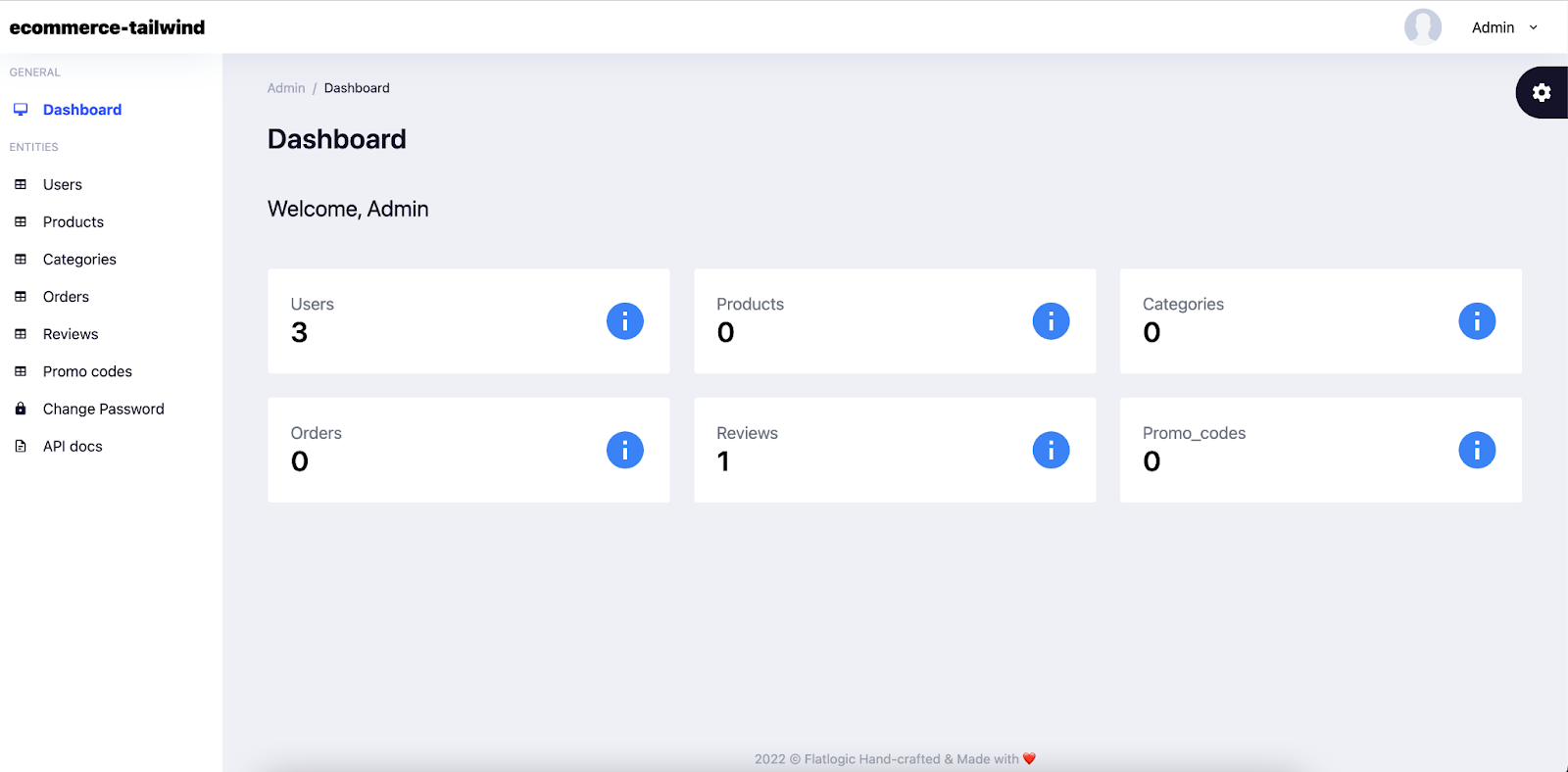Click the lock icon beside Change Password
Image resolution: width=1568 pixels, height=772 pixels.
[21, 409]
